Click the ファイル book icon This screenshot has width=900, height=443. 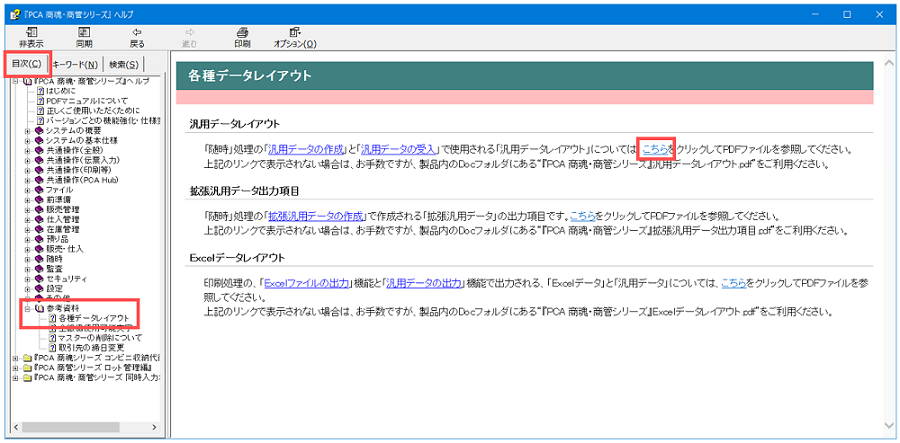click(39, 189)
